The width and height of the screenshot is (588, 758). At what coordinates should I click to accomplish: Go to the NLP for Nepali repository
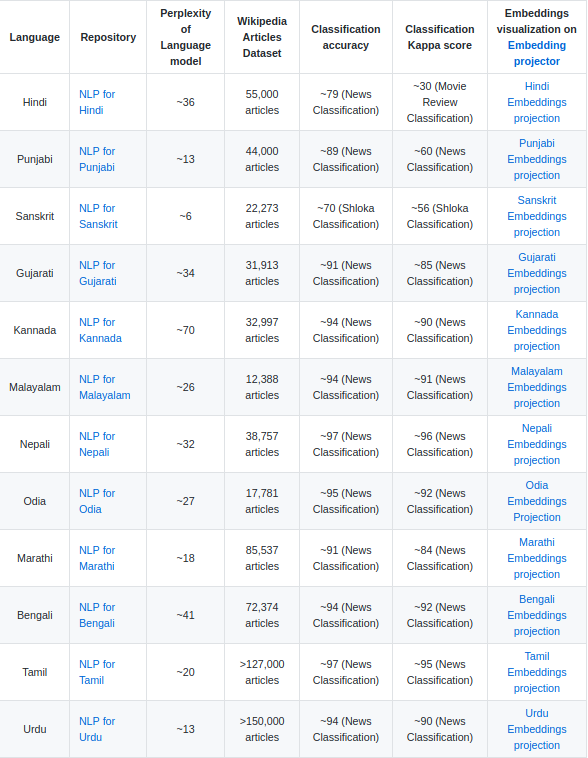[x=97, y=444]
